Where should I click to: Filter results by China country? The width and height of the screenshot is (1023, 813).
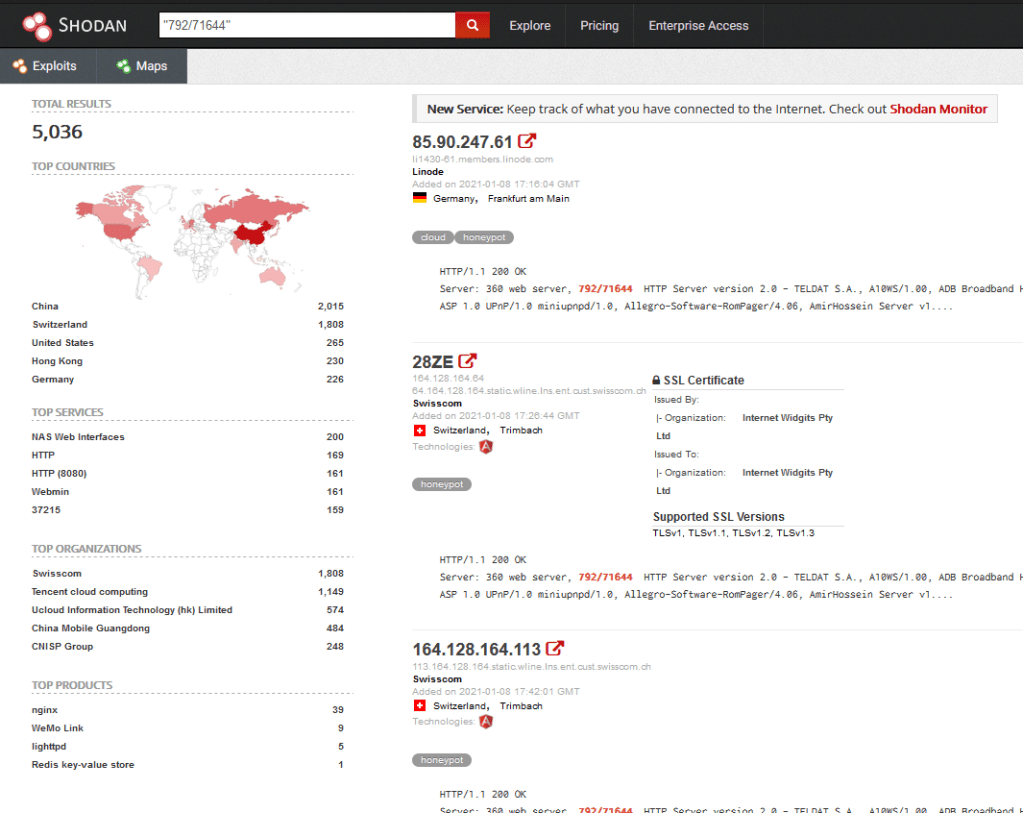[x=45, y=306]
